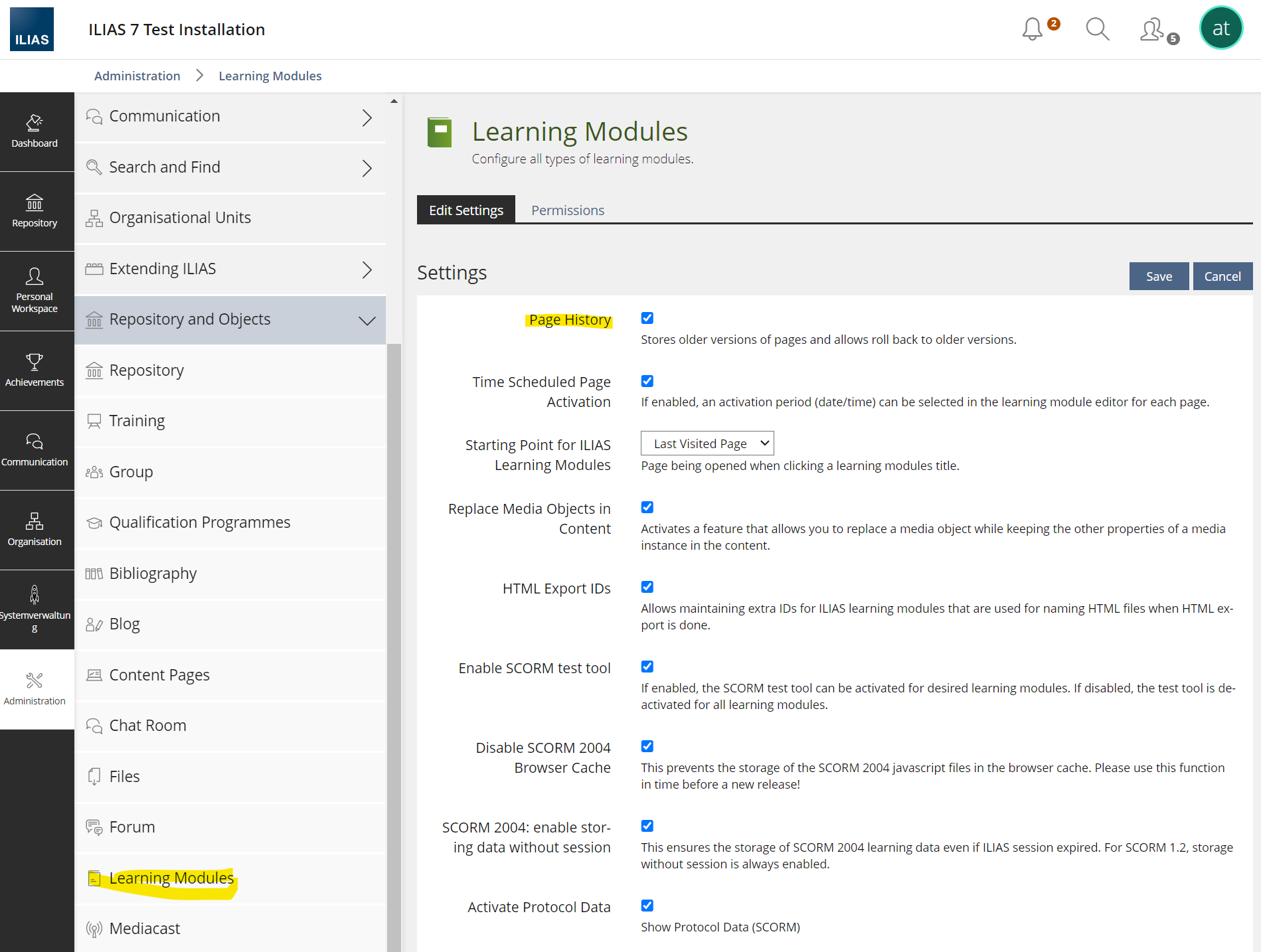This screenshot has width=1261, height=952.
Task: Open the notifications bell icon
Action: [x=1033, y=29]
